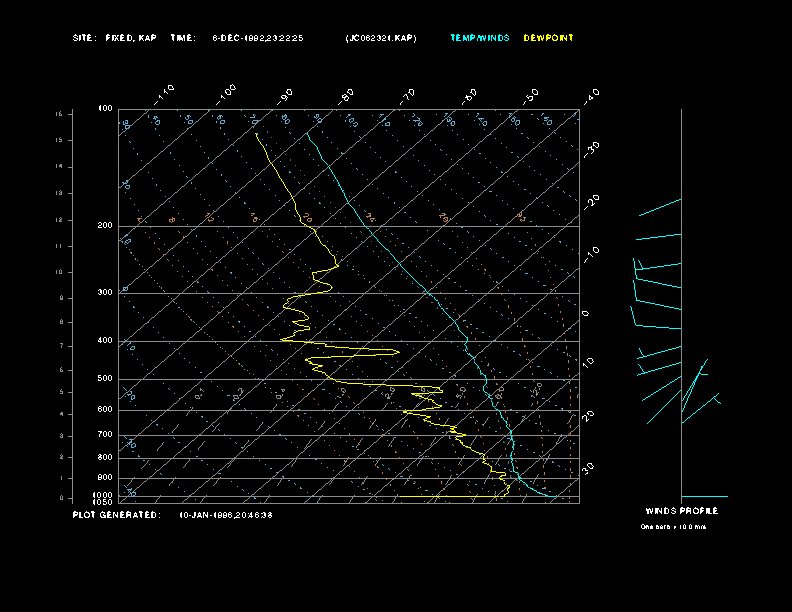Image resolution: width=792 pixels, height=612 pixels.
Task: Click the (JC062321.KAP) file name
Action: 381,38
